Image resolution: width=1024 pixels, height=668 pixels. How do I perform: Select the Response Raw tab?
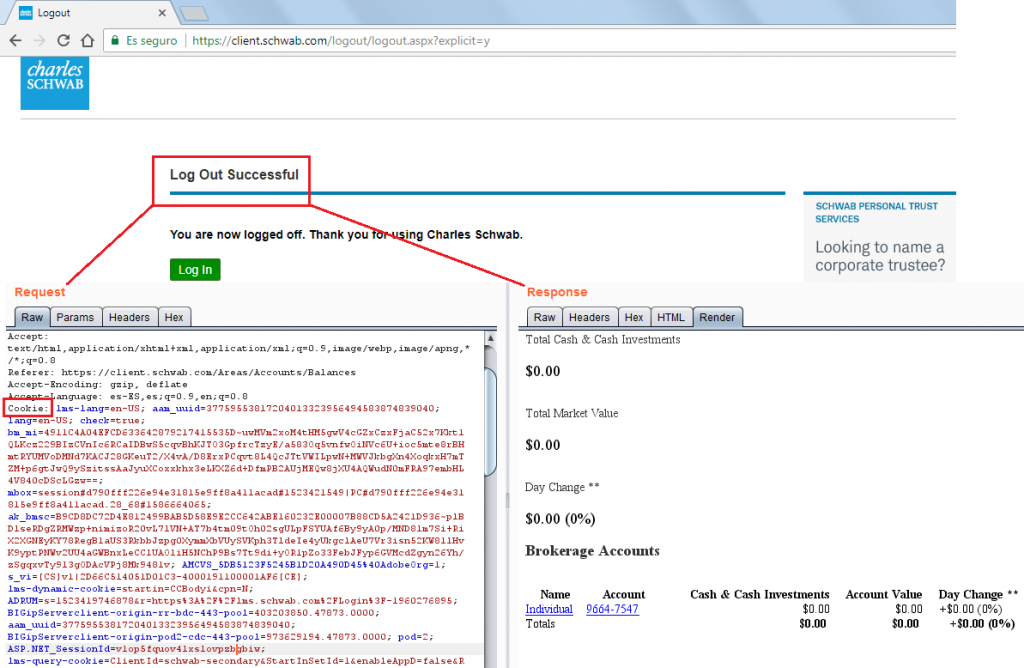tap(544, 317)
